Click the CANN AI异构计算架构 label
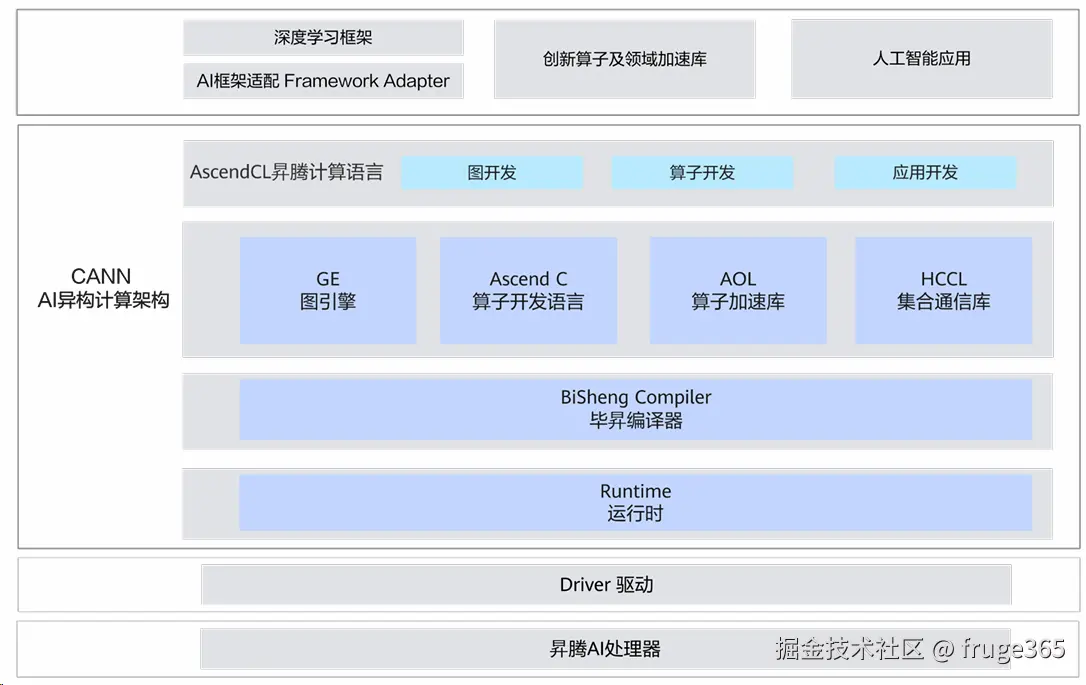Viewport: 1086px width, 685px height. point(103,288)
